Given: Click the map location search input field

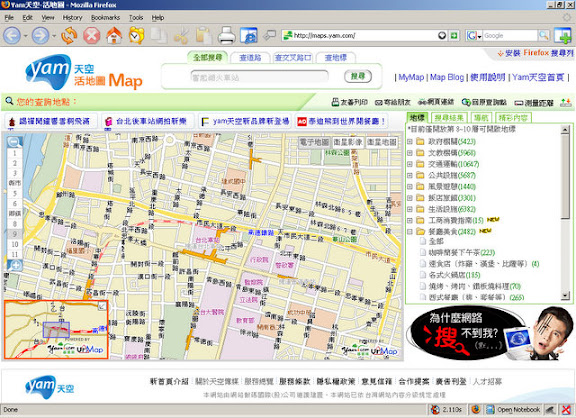Looking at the screenshot, I should pos(259,77).
